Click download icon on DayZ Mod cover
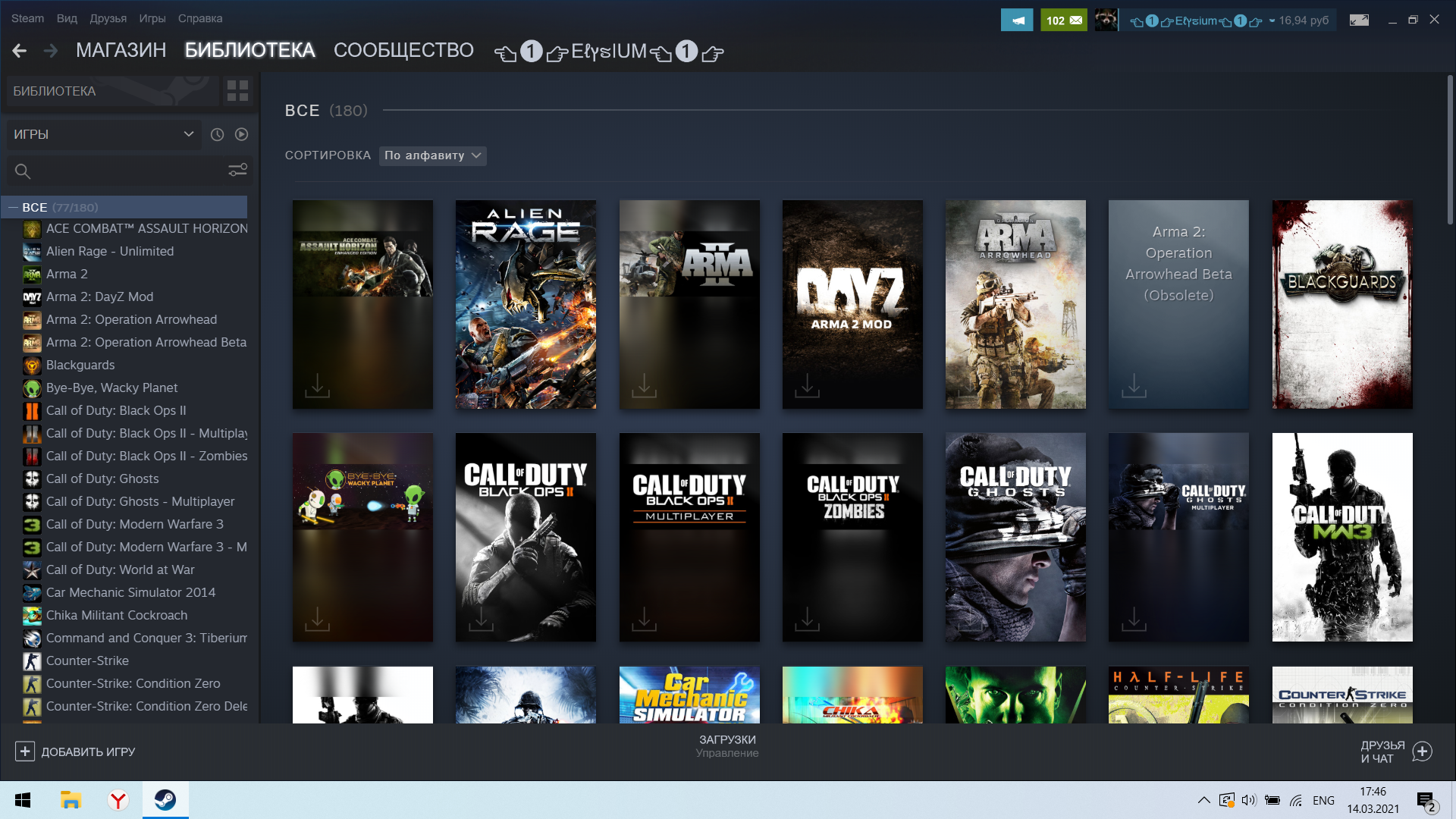 [x=807, y=385]
